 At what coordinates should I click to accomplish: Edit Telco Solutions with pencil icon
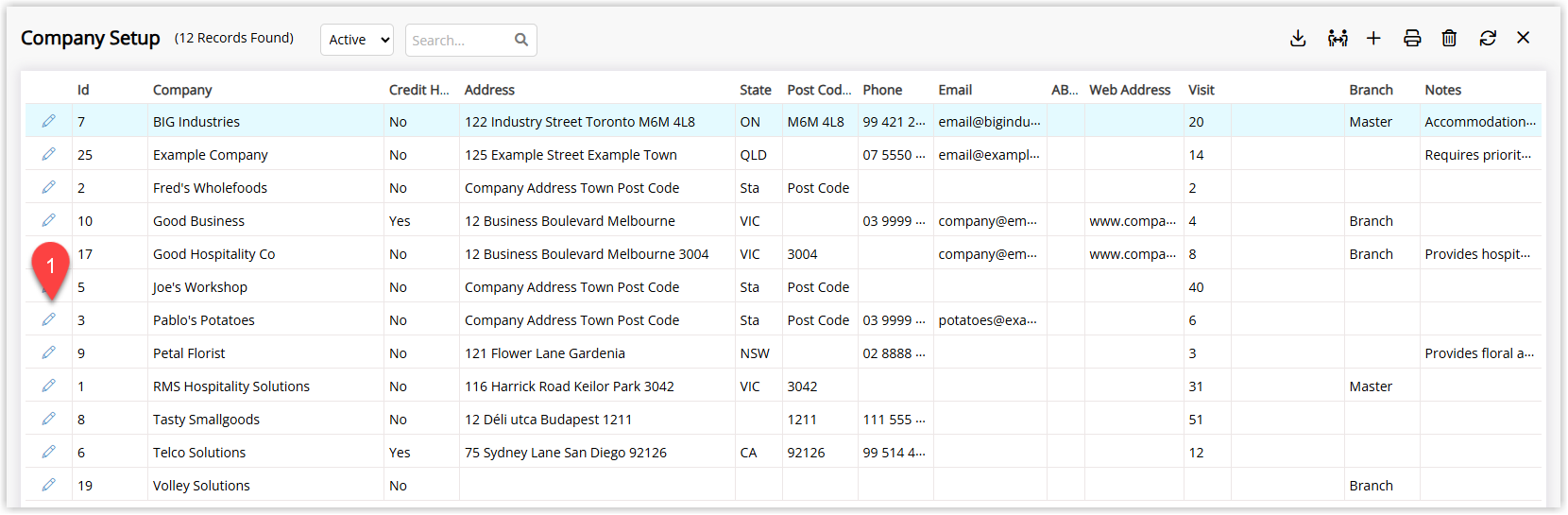click(x=48, y=452)
